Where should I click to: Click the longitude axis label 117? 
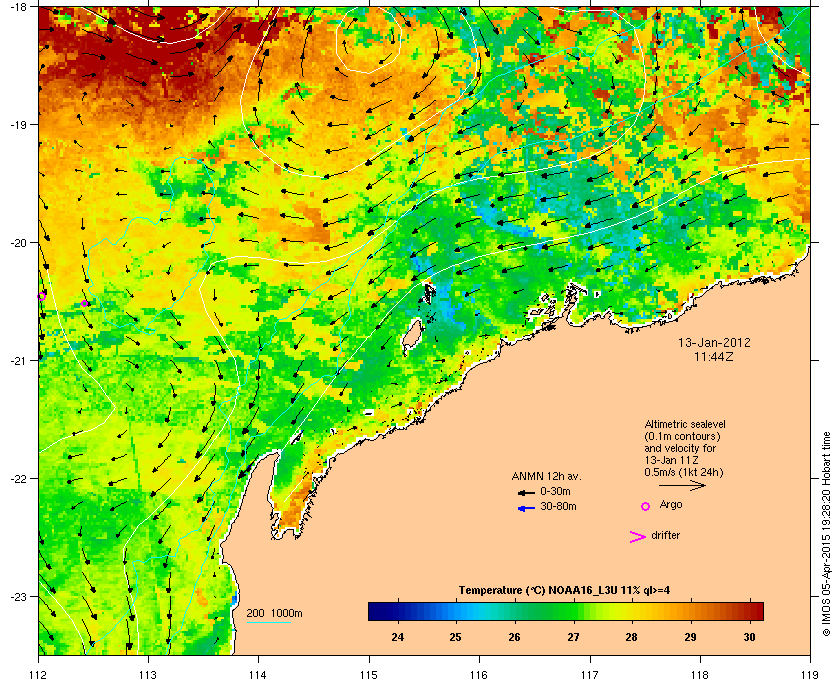pyautogui.click(x=589, y=675)
